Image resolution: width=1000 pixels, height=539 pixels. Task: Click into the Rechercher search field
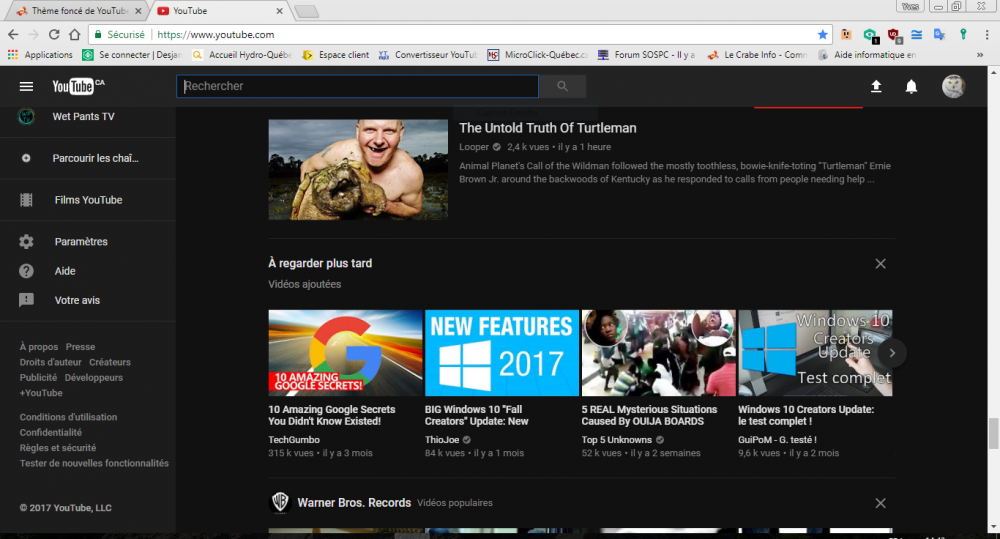[358, 87]
